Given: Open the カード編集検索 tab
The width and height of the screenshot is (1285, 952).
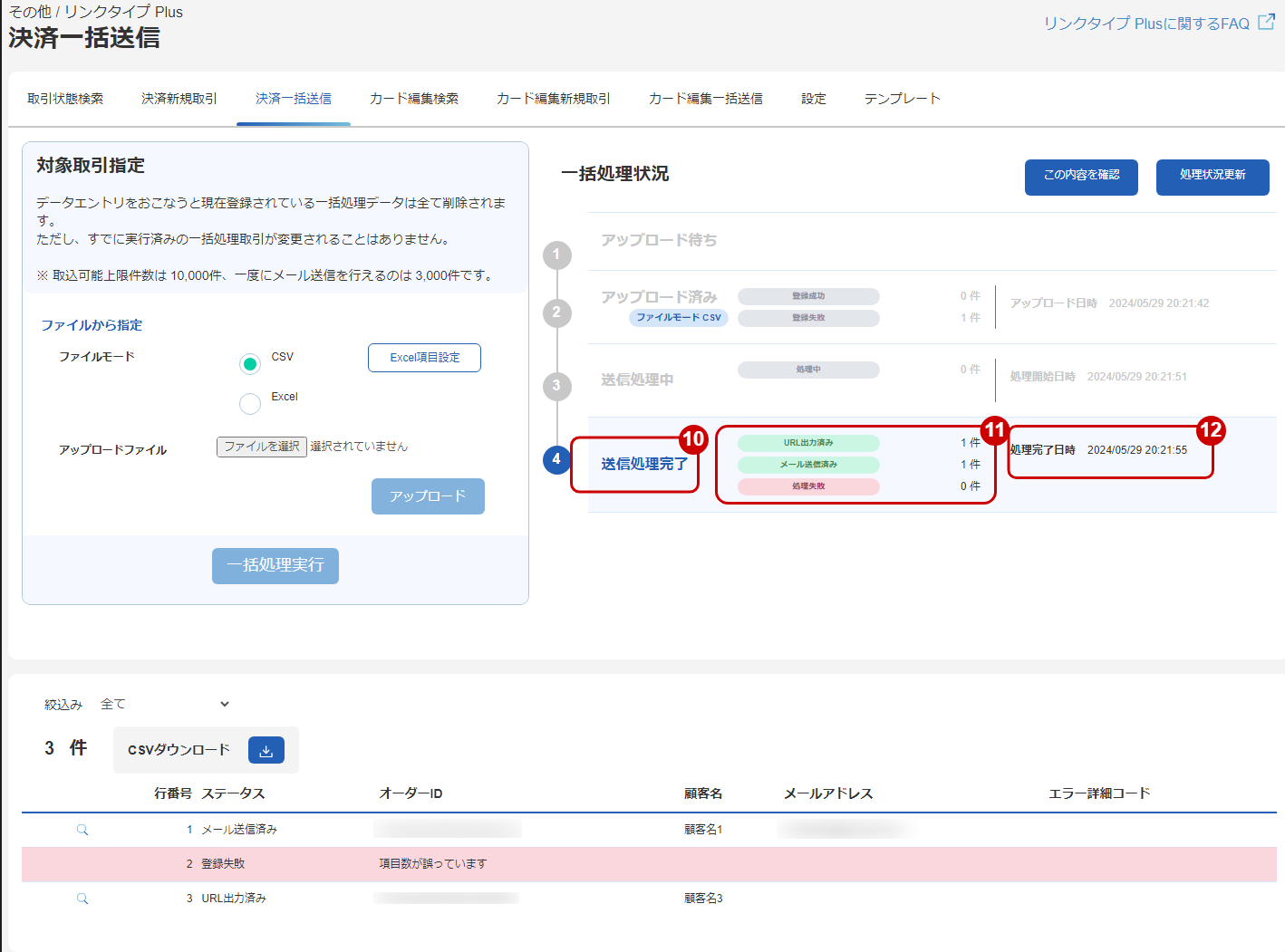Looking at the screenshot, I should click(414, 99).
